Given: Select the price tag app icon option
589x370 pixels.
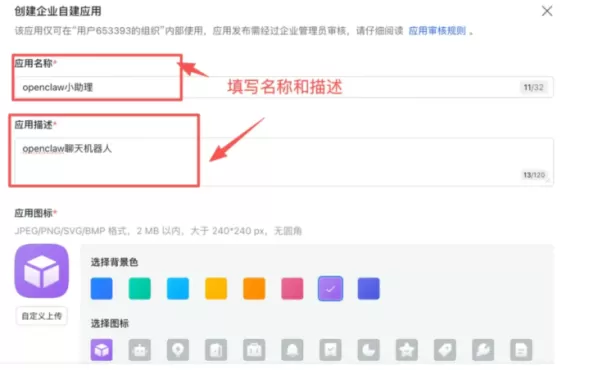Looking at the screenshot, I should [x=445, y=350].
